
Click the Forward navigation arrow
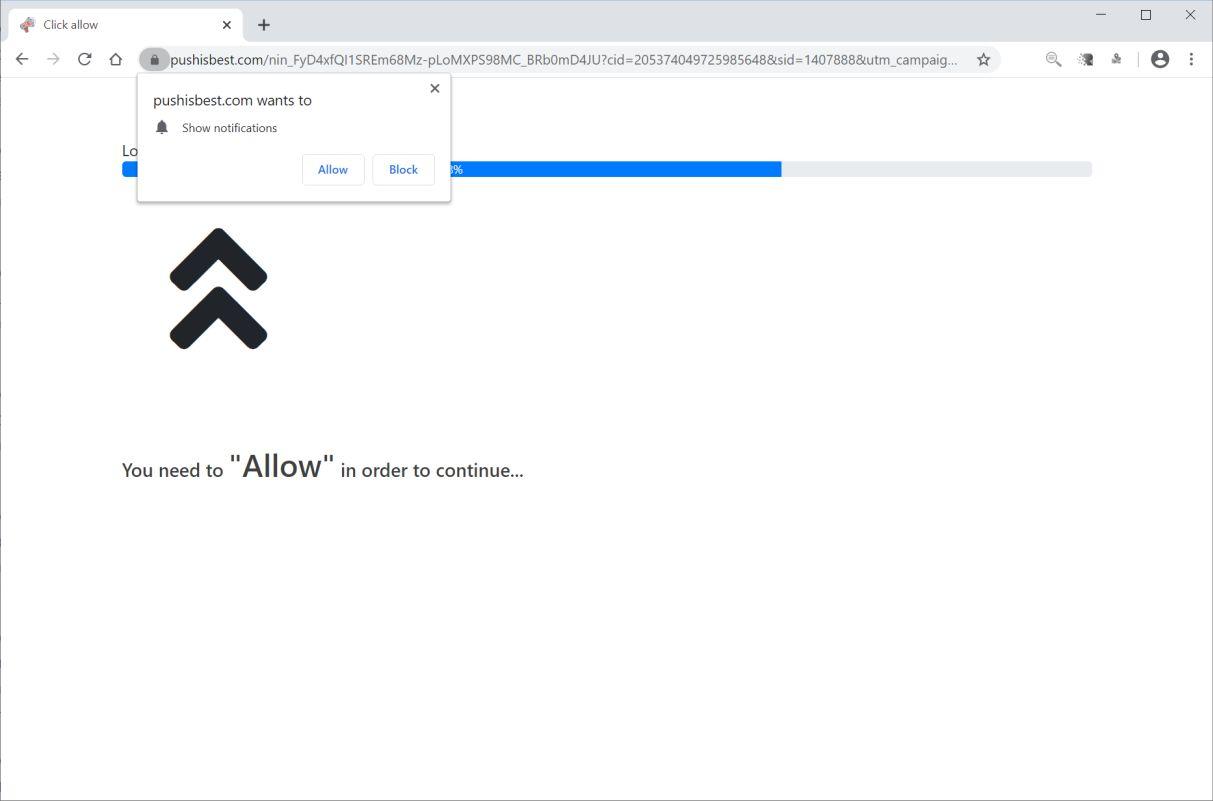click(x=53, y=59)
